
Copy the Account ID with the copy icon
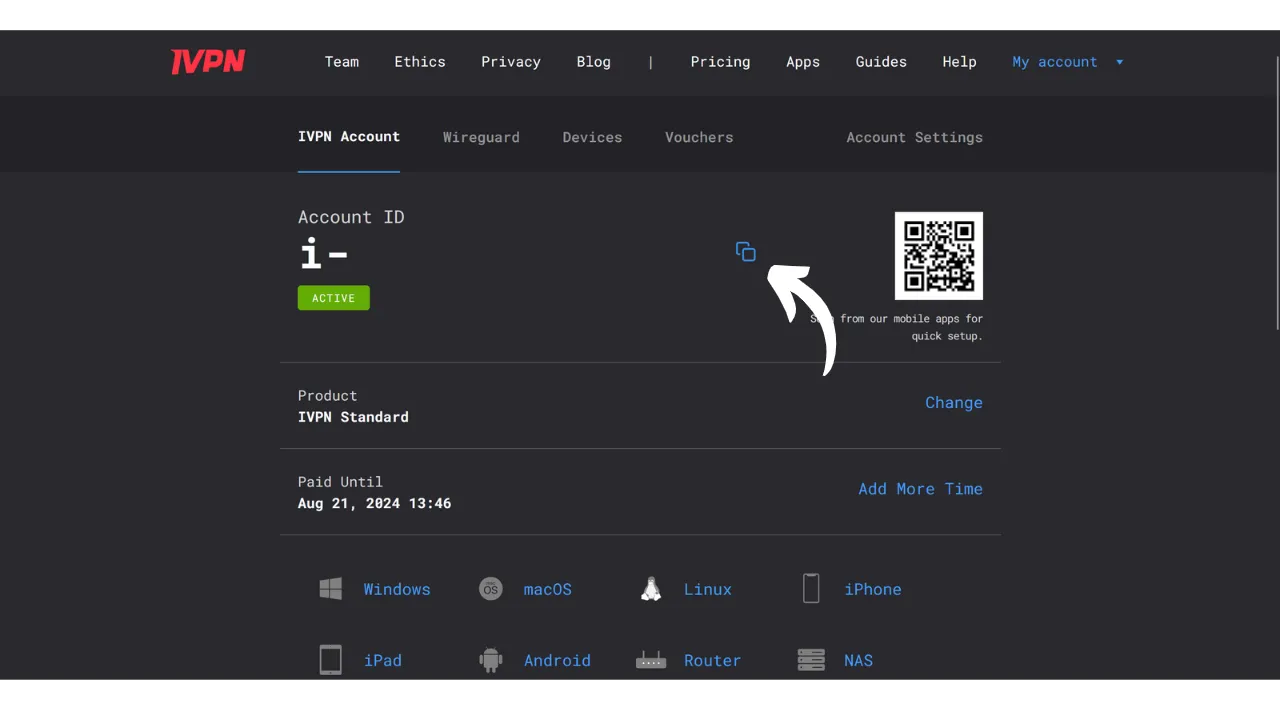(x=746, y=252)
